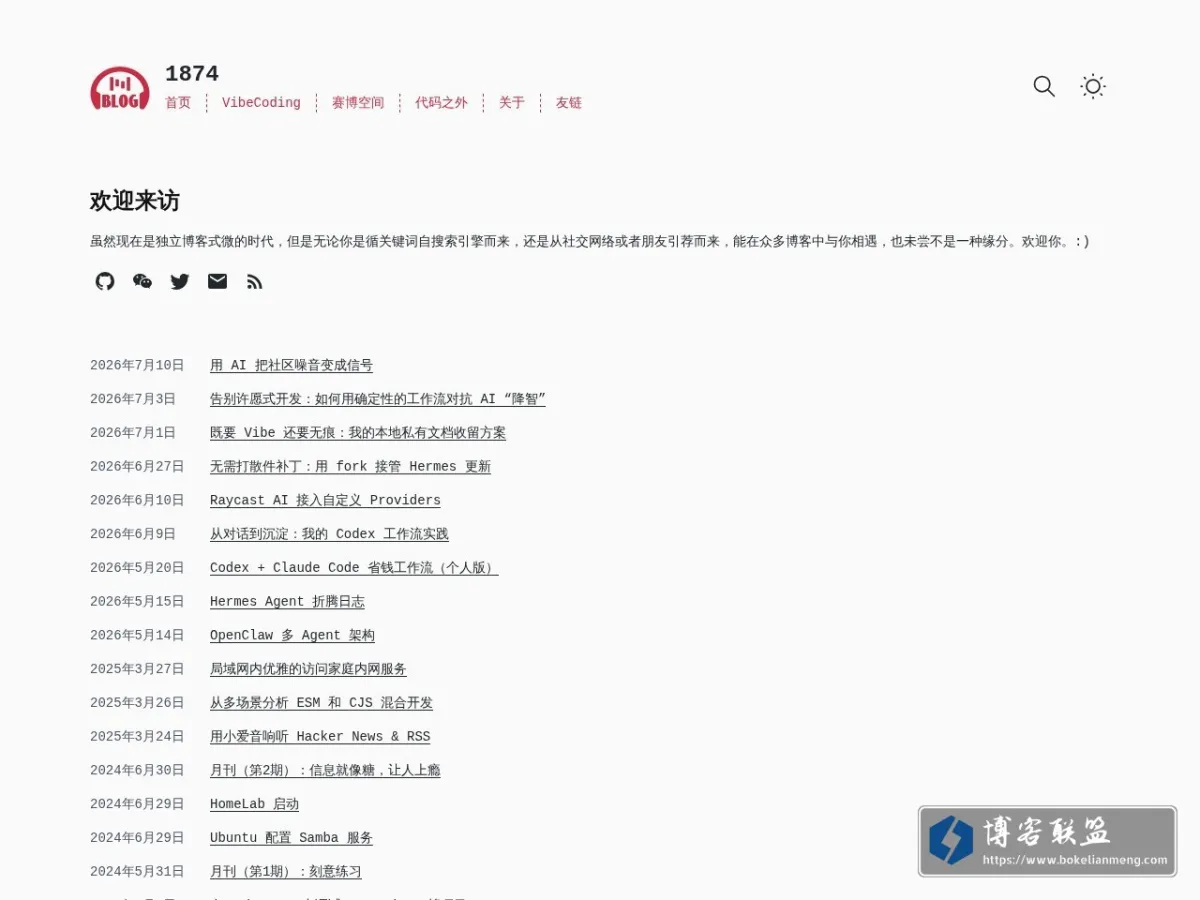1200x900 pixels.
Task: Open post Raycast AI 接入自定义 Providers
Action: [325, 500]
